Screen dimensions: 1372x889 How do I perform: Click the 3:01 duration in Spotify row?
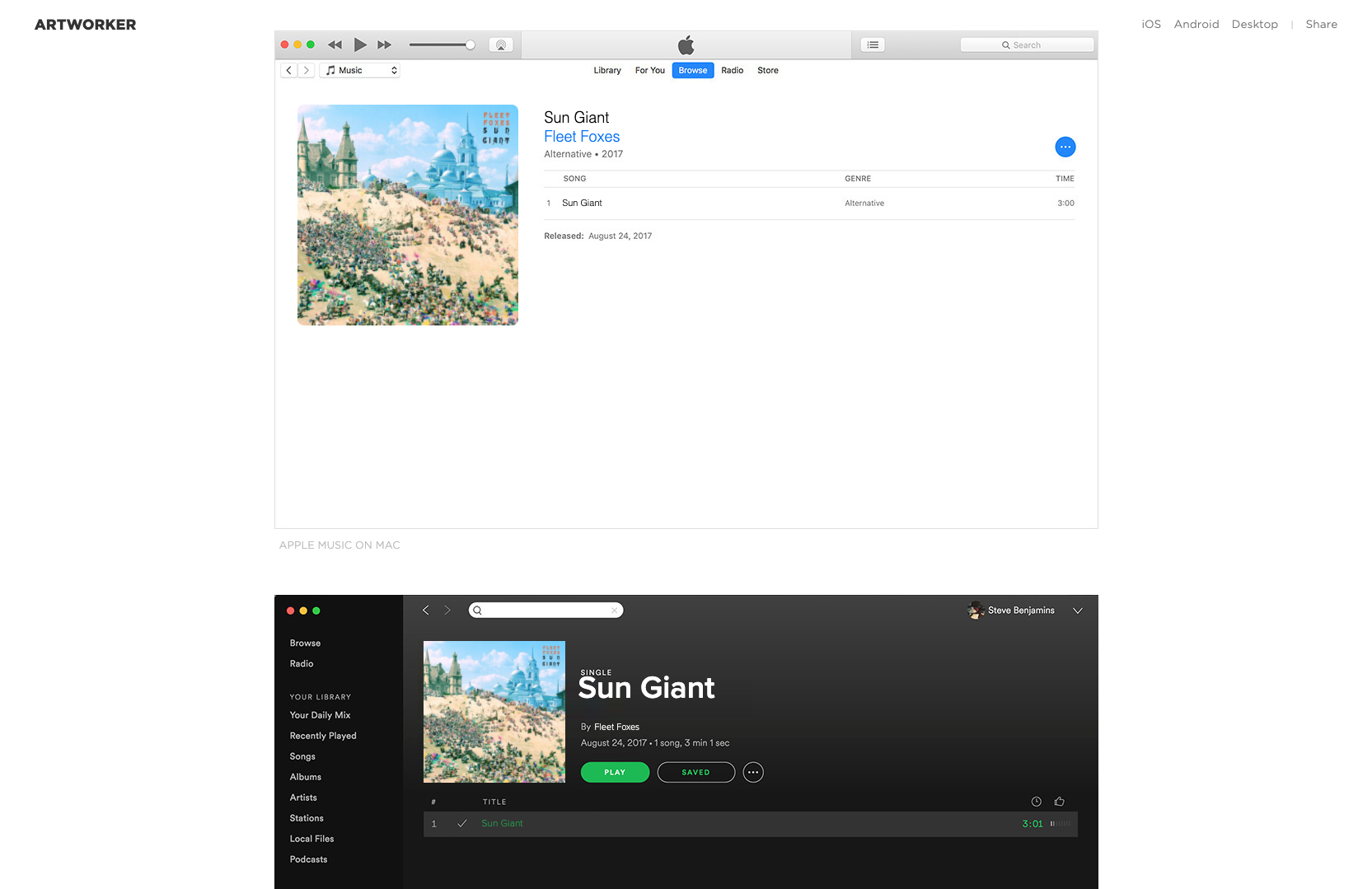pos(1033,824)
